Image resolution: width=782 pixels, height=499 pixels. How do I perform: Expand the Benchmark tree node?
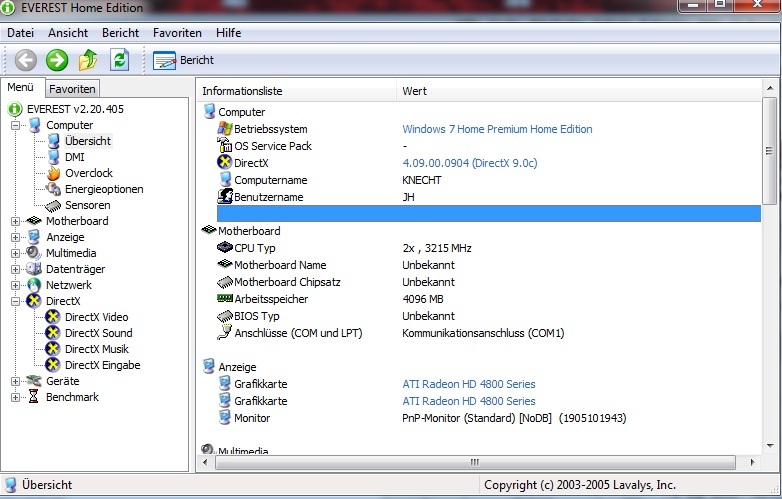pos(16,397)
